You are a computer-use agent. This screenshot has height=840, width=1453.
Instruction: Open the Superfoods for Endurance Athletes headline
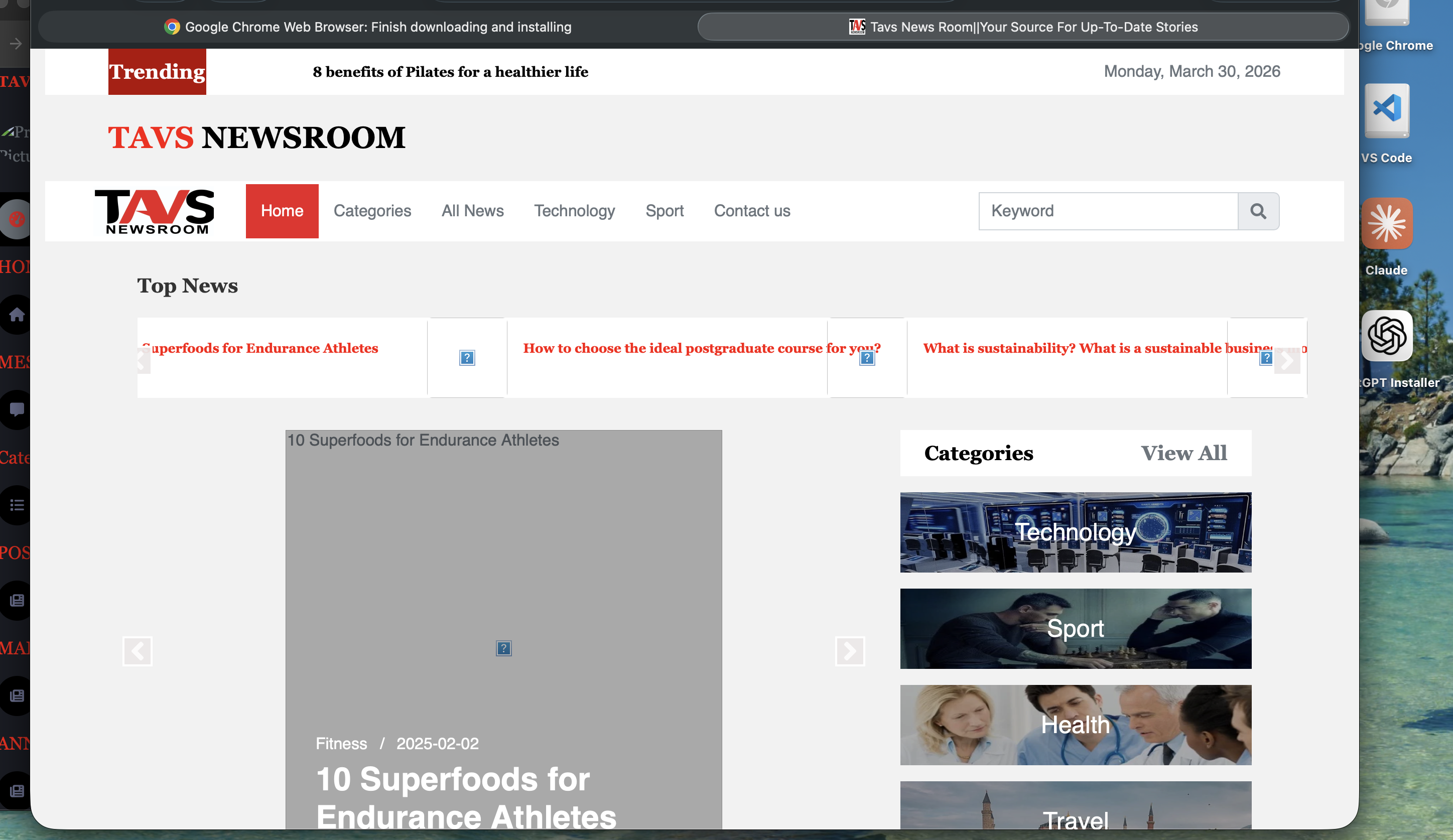(x=260, y=348)
